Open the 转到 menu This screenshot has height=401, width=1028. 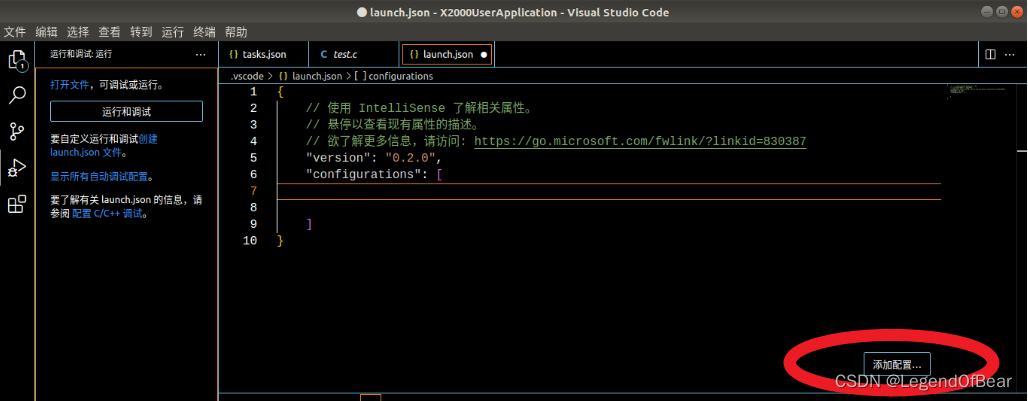click(x=141, y=31)
